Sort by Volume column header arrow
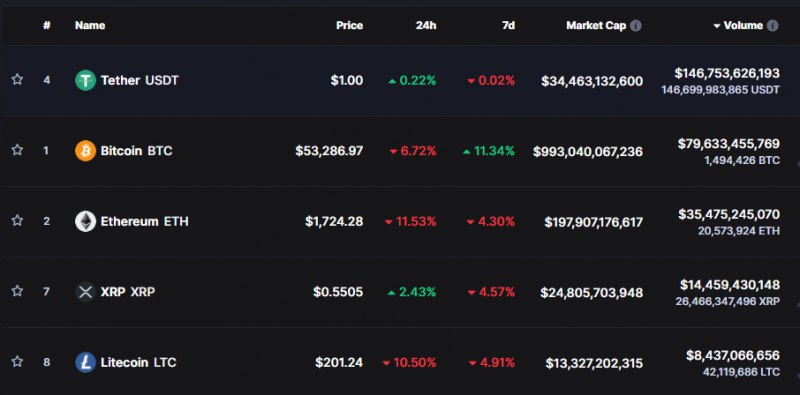 717,26
